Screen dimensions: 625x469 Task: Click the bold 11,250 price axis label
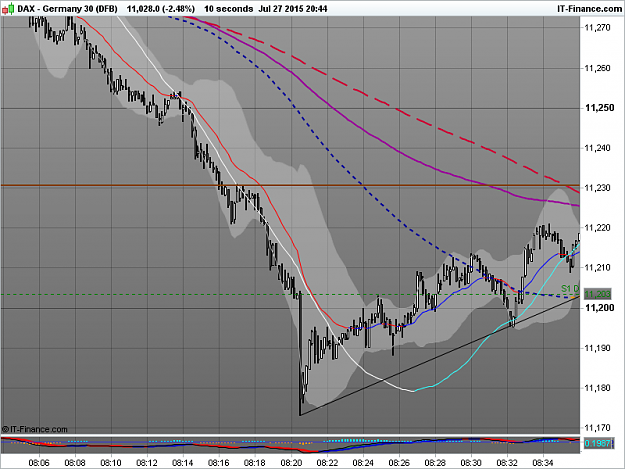[599, 108]
